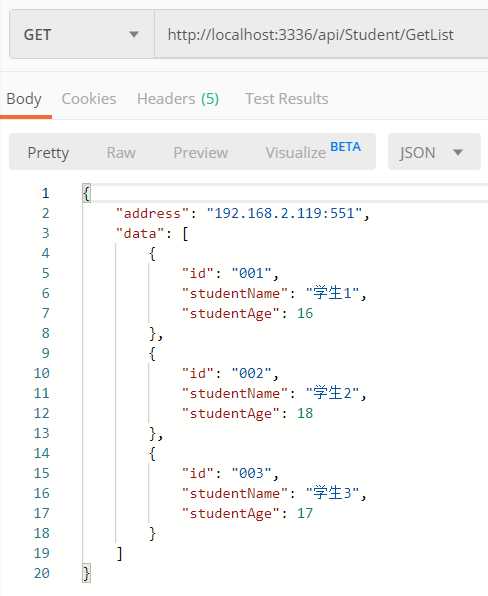Select the Pretty view mode
The height and width of the screenshot is (596, 488).
tap(48, 153)
